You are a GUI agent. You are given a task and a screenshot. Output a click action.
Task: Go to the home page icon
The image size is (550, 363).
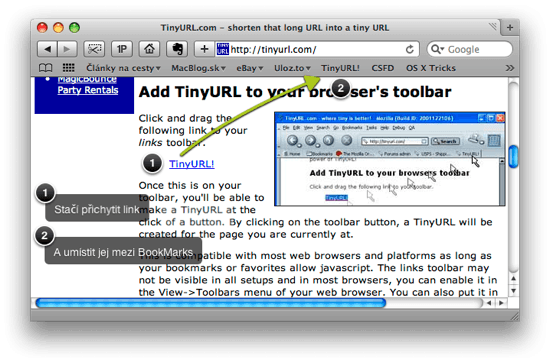pos(149,49)
